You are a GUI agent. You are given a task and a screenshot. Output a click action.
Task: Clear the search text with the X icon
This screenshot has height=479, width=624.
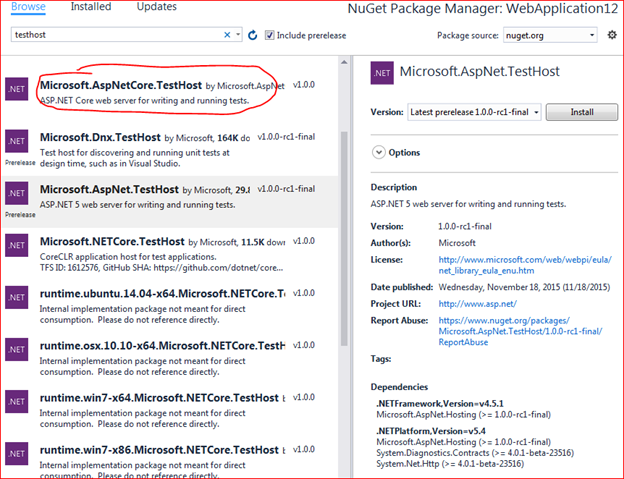tap(227, 35)
